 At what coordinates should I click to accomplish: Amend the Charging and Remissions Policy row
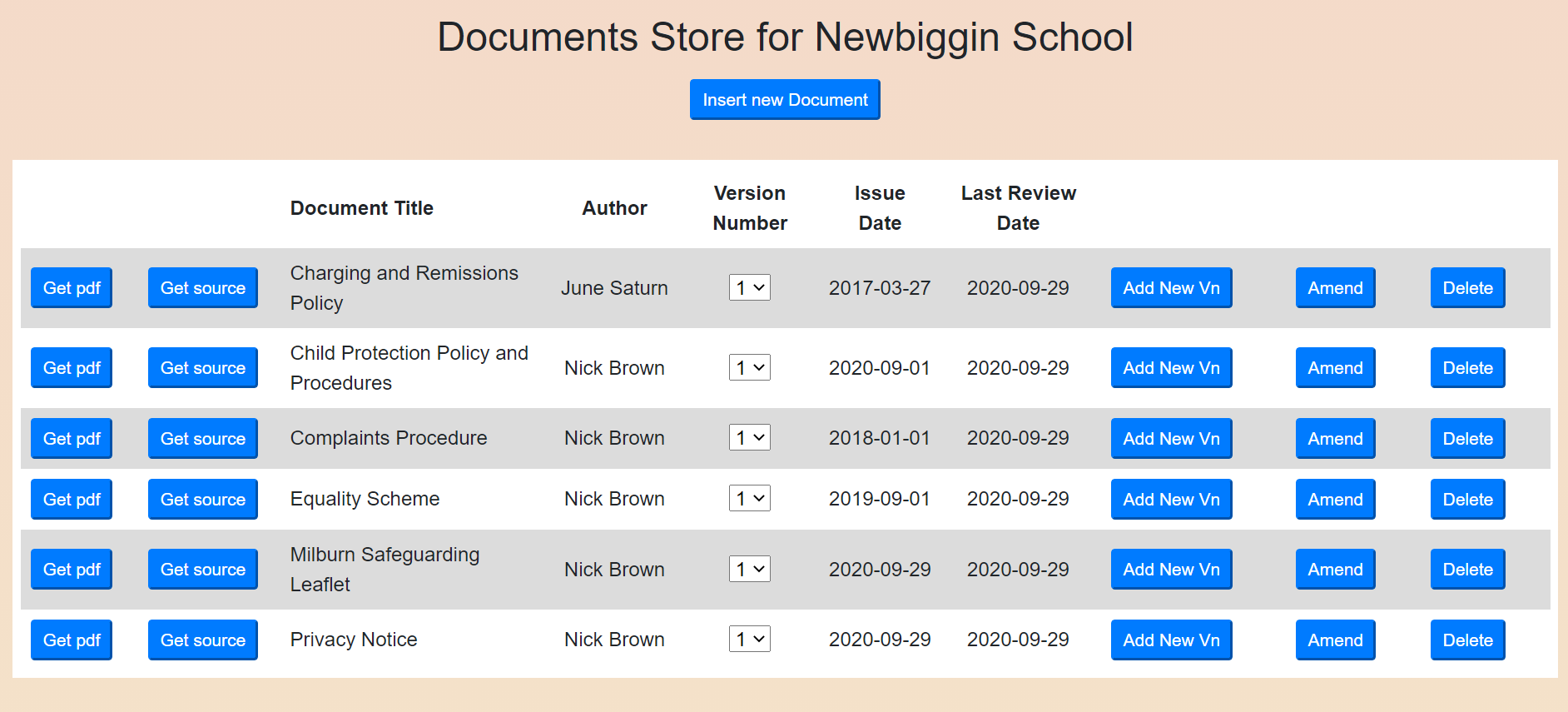[1336, 288]
